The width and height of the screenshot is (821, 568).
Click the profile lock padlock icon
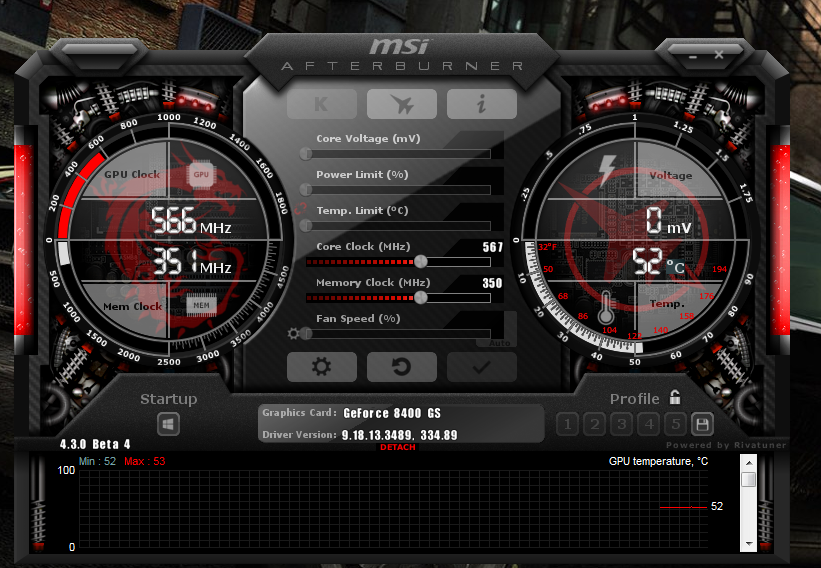tap(675, 398)
